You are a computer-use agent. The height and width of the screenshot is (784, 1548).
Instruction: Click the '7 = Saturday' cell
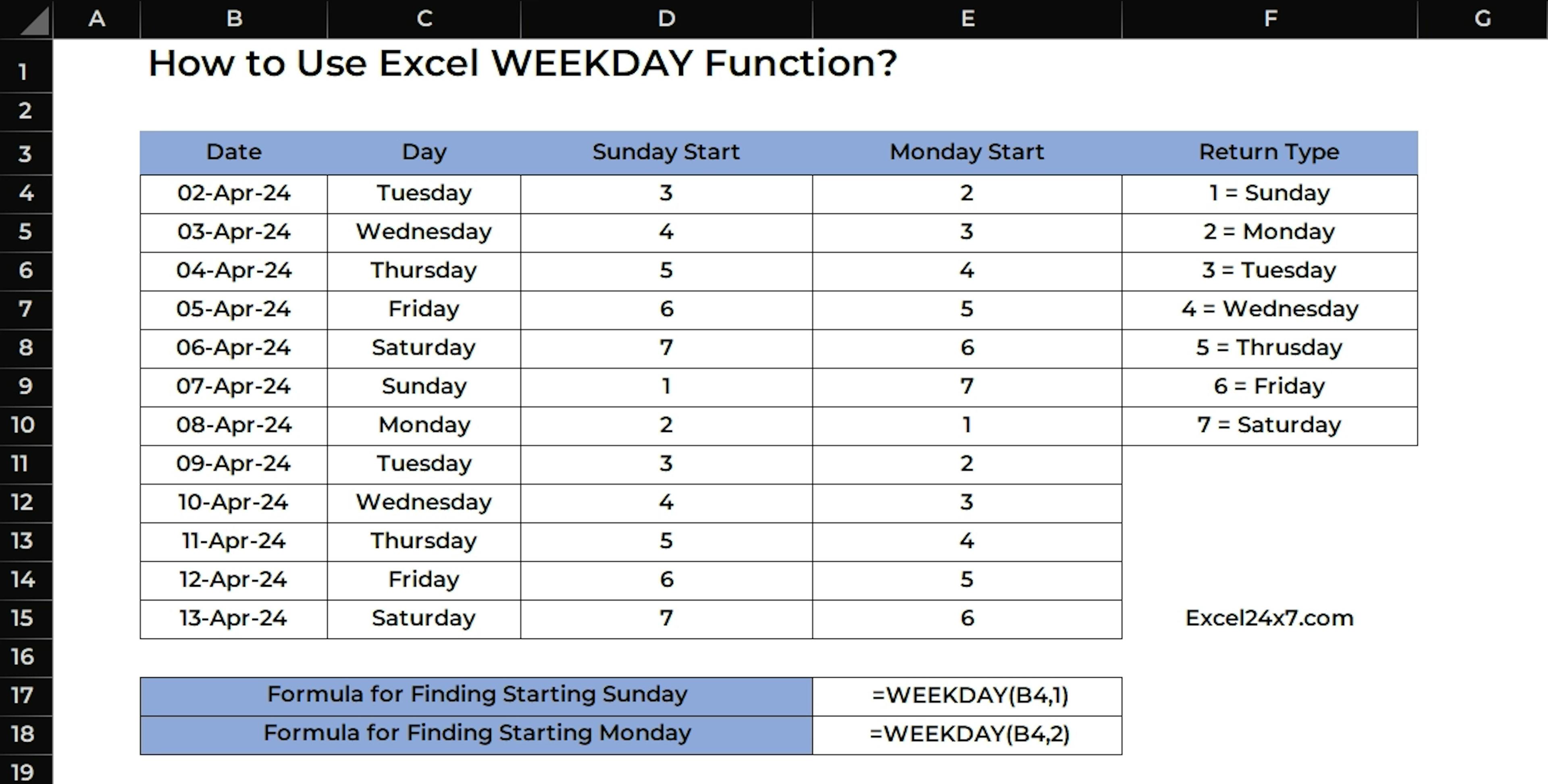click(1269, 425)
